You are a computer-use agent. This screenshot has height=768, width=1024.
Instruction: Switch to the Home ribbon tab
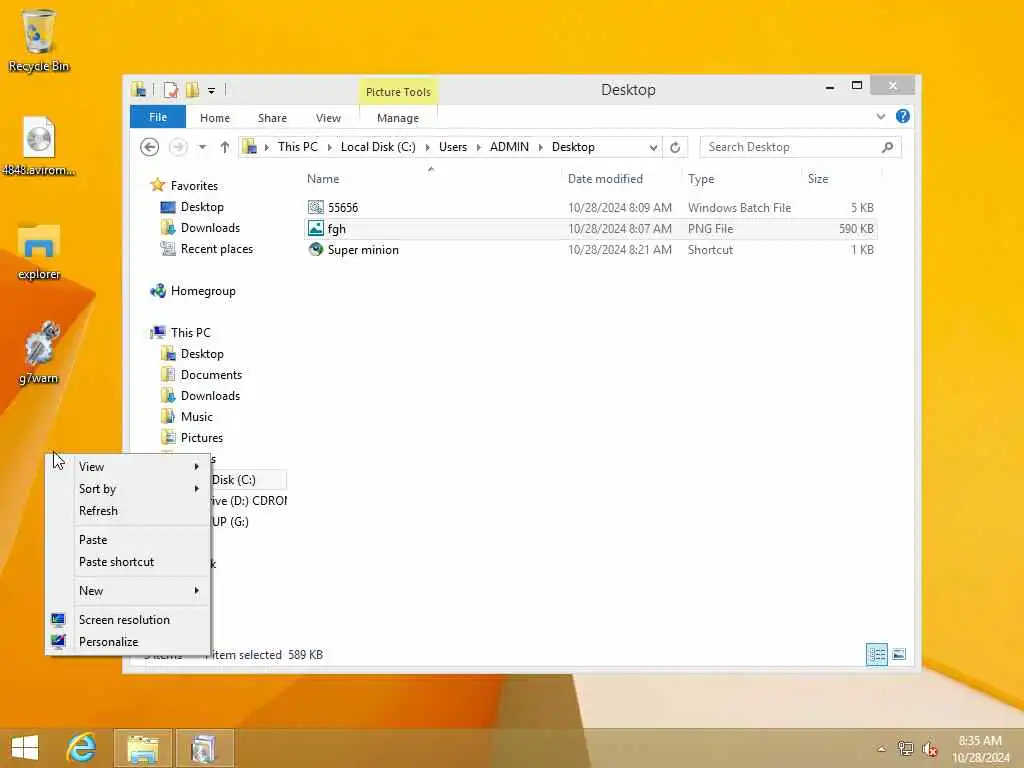[215, 118]
